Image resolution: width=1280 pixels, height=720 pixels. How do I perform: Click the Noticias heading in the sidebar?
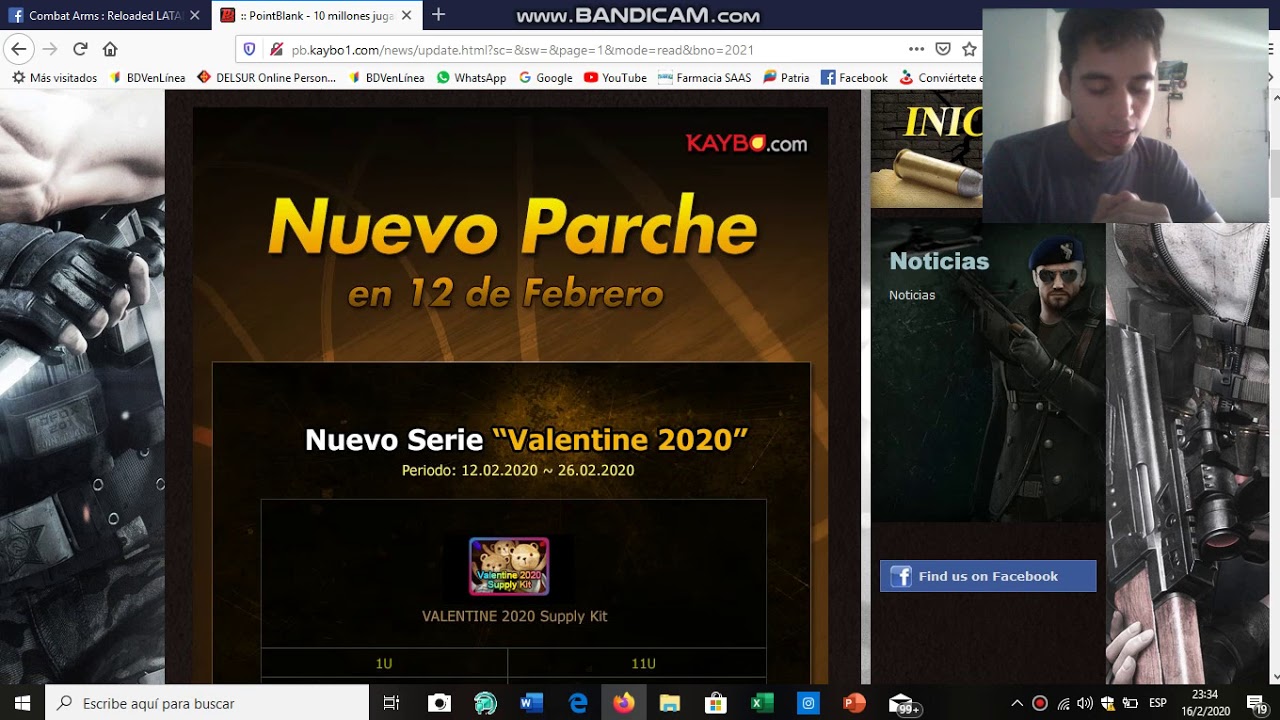[x=939, y=261]
